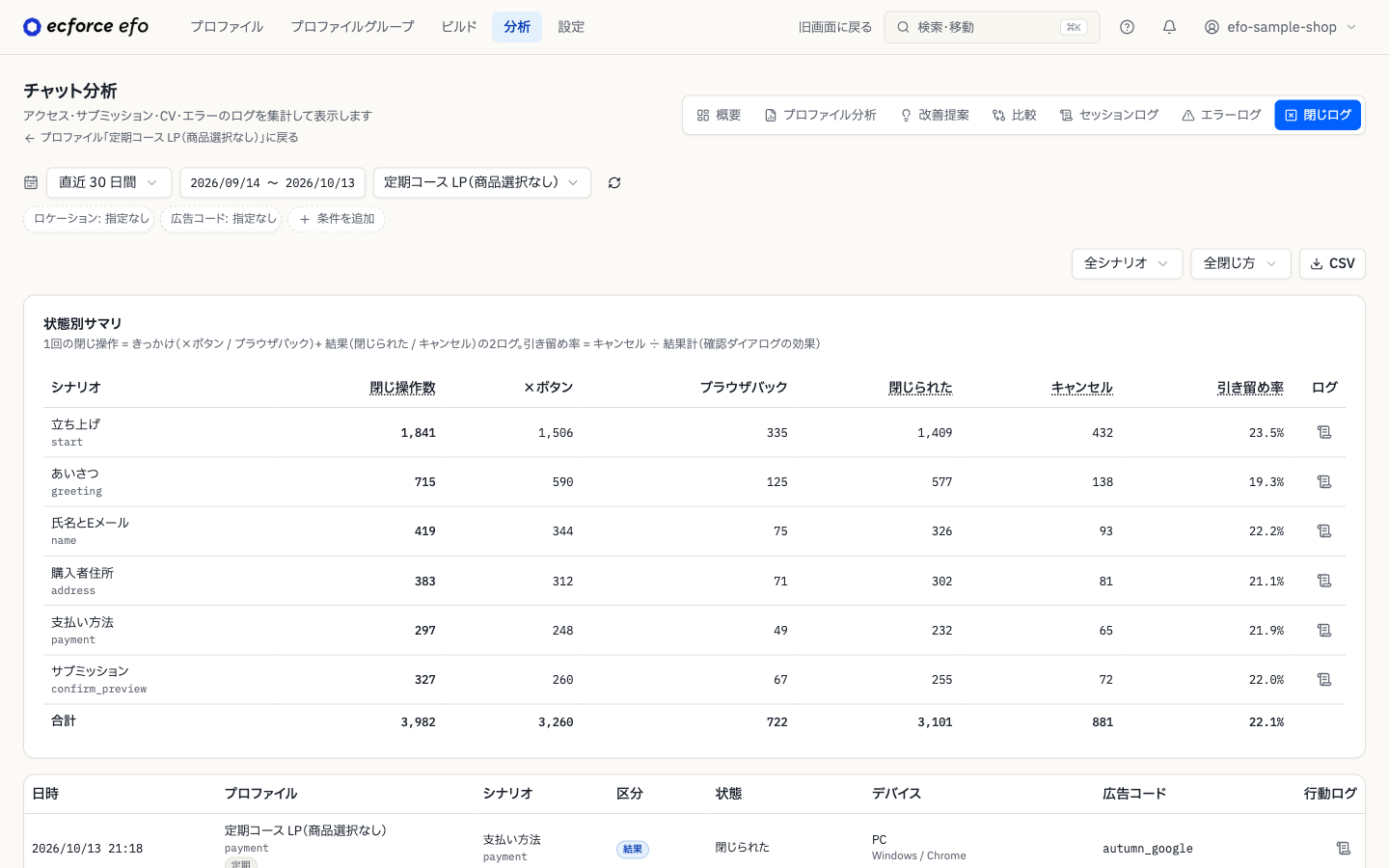
Task: Open log icon for サブミッション row
Action: (x=1324, y=679)
